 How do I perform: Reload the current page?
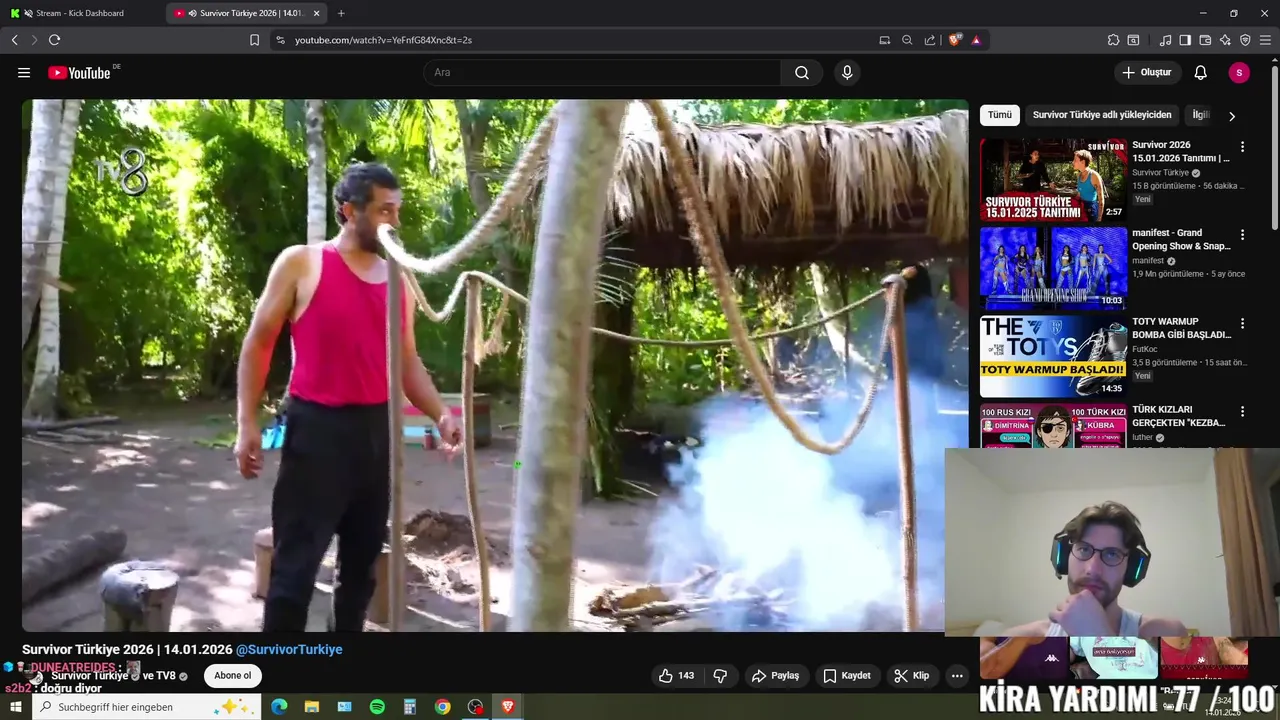pos(54,40)
